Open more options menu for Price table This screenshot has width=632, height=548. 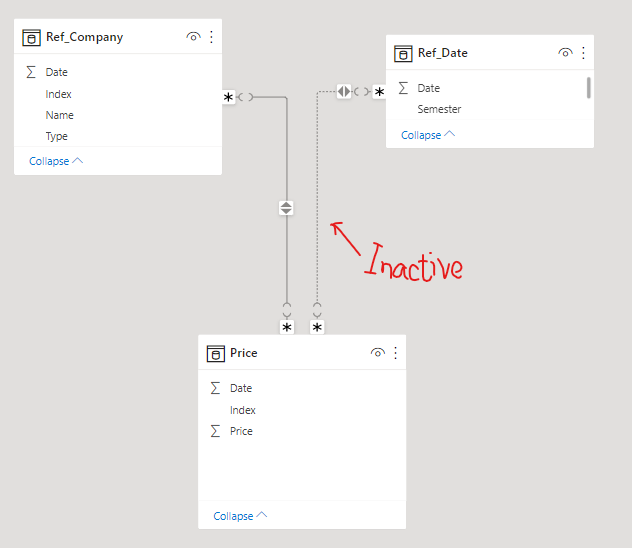click(396, 353)
